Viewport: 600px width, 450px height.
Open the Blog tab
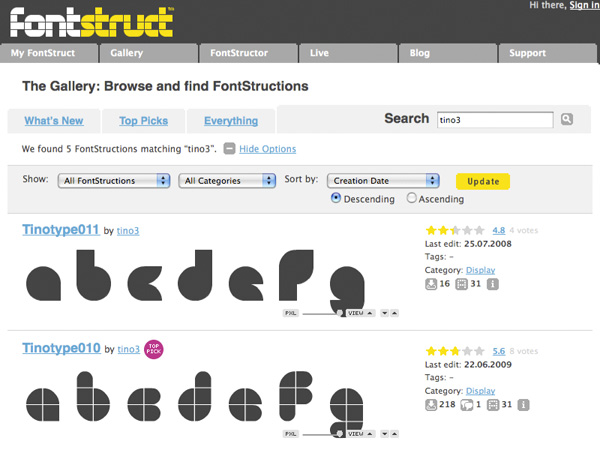coord(448,53)
